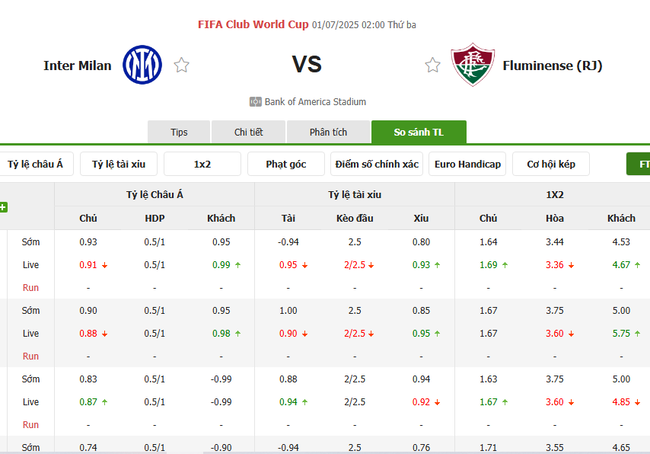Click the Tỷ lệ tài xỉu button
650x454 pixels.
pos(119,164)
